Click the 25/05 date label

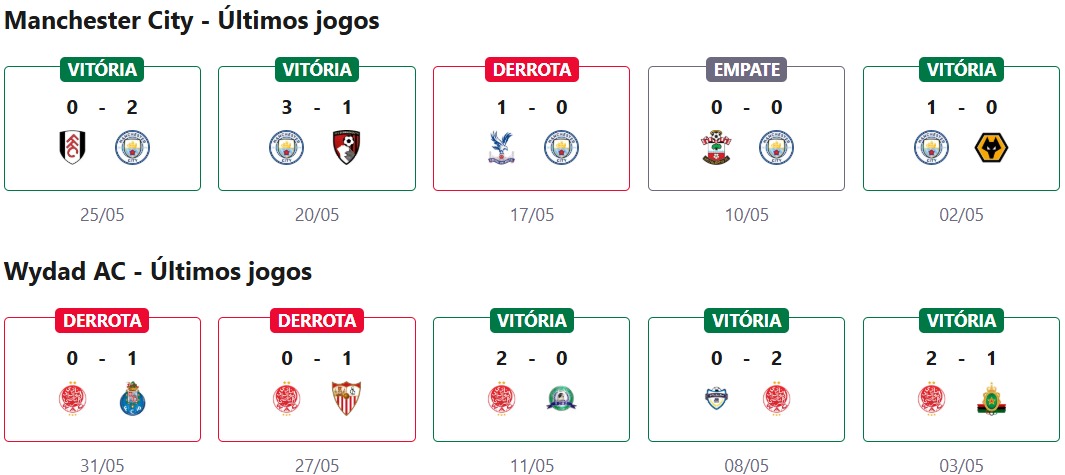point(102,215)
